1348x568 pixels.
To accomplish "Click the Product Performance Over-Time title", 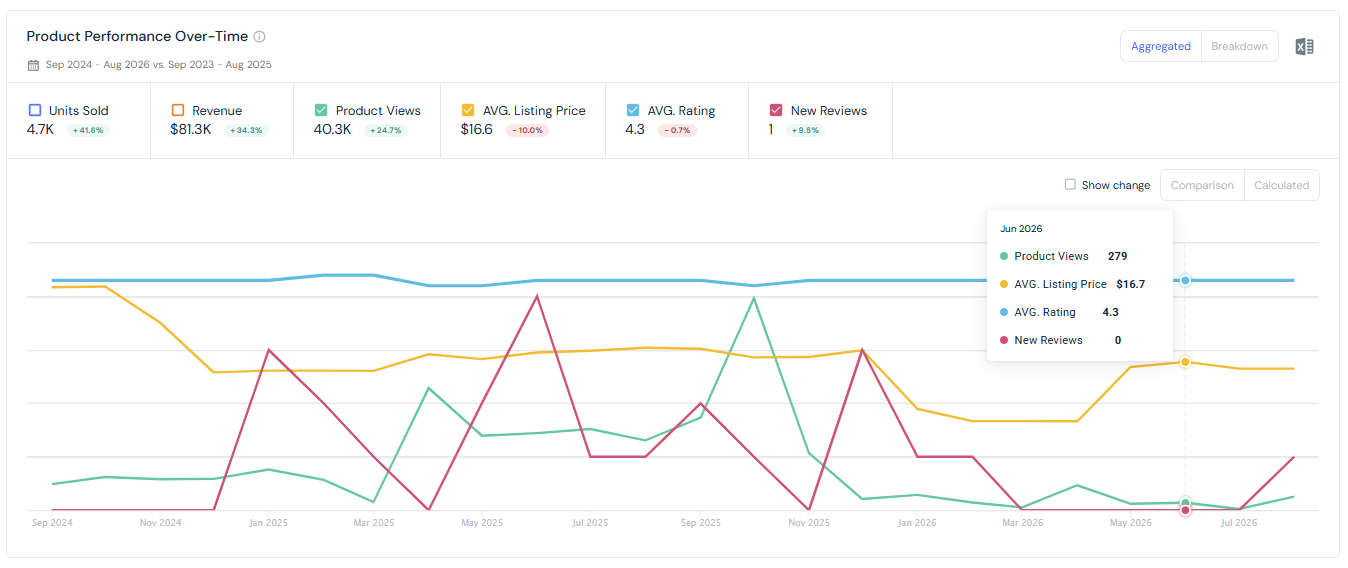I will (x=136, y=36).
